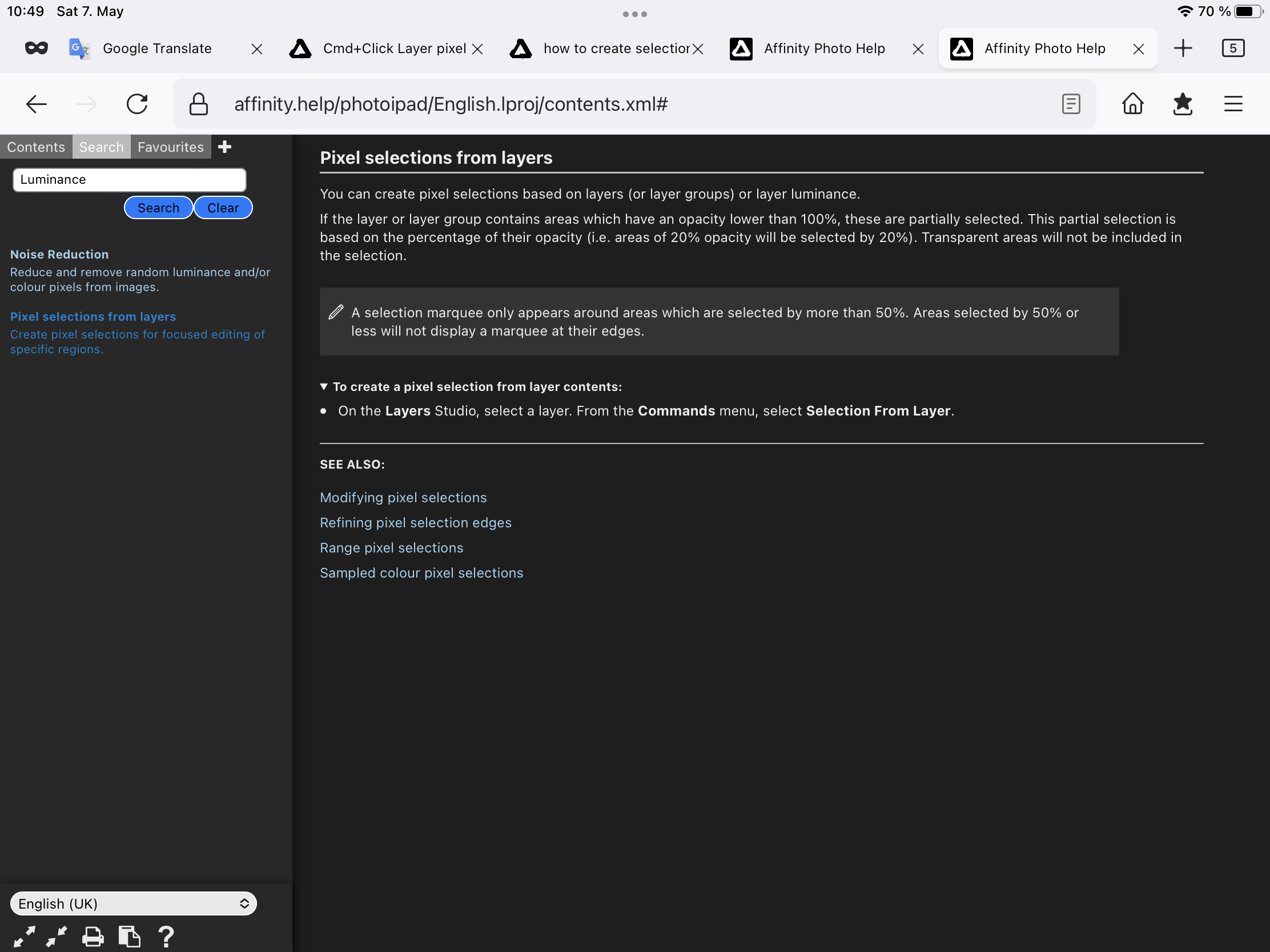Viewport: 1270px width, 952px height.
Task: Show all five open tabs overview
Action: coord(1233,48)
